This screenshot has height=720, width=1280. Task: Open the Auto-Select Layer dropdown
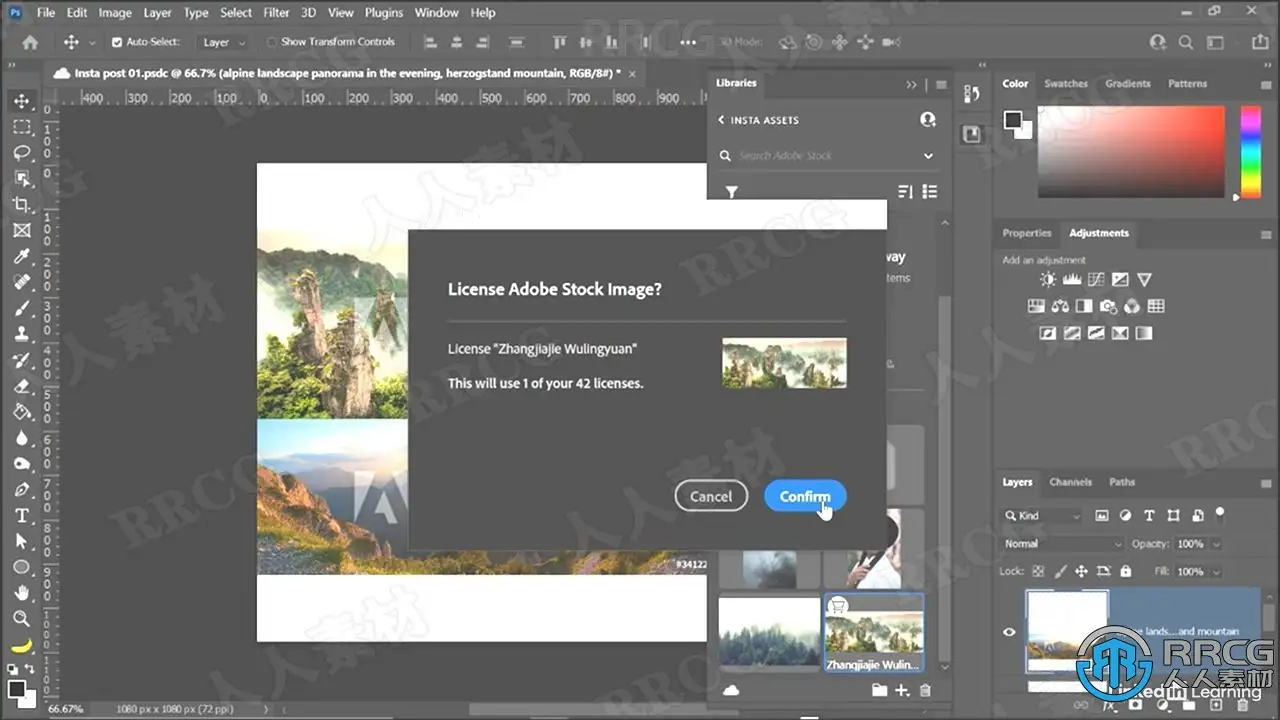(x=224, y=42)
